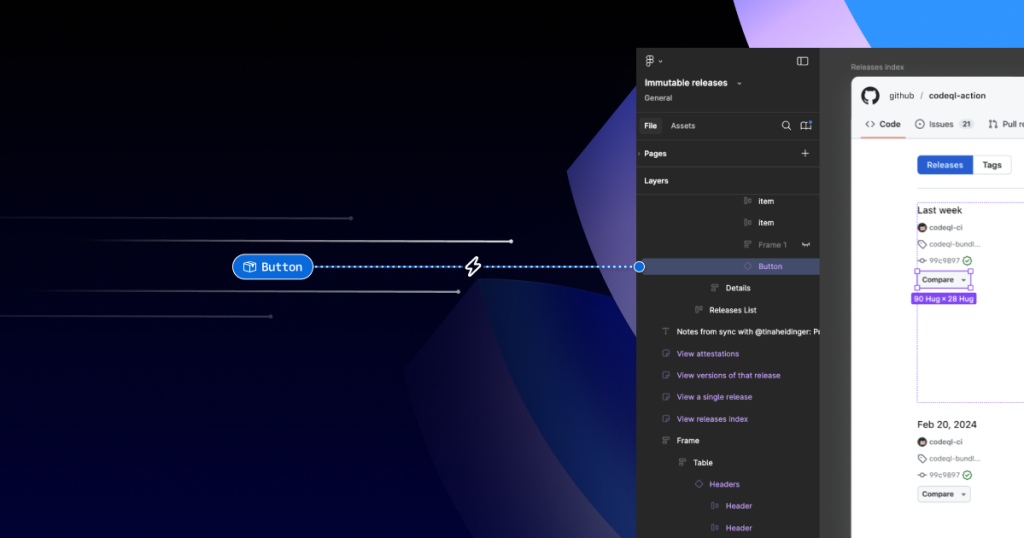The image size is (1024, 538).
Task: Switch to the Releases toggle option
Action: click(x=944, y=165)
